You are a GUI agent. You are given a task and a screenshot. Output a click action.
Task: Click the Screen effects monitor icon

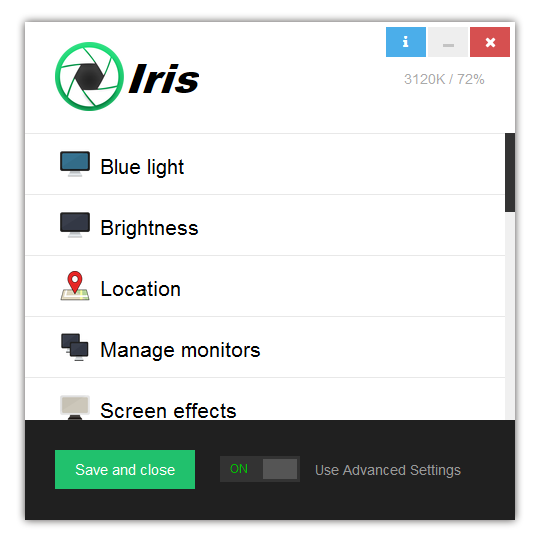point(75,407)
